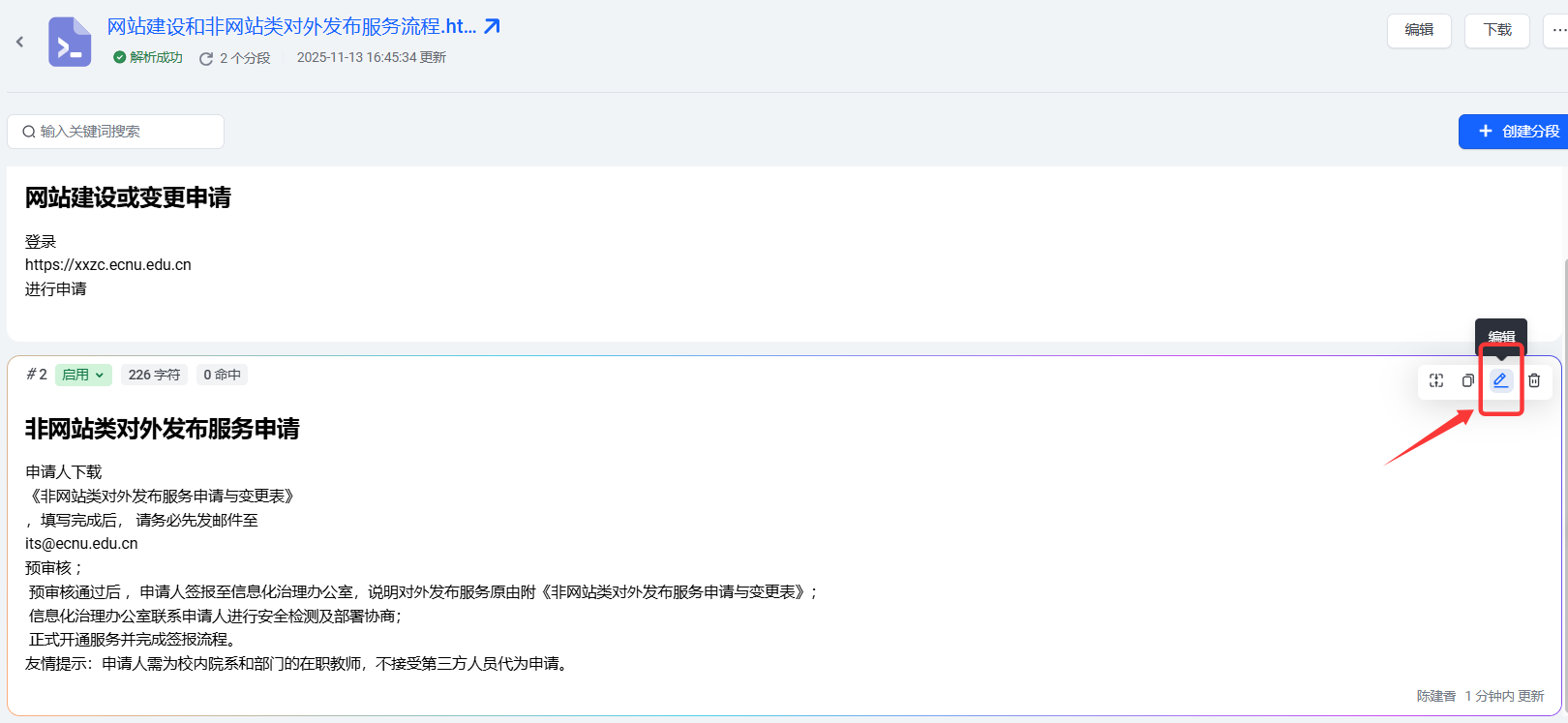Click the HTML document file icon
The width and height of the screenshot is (1568, 723).
[x=70, y=42]
